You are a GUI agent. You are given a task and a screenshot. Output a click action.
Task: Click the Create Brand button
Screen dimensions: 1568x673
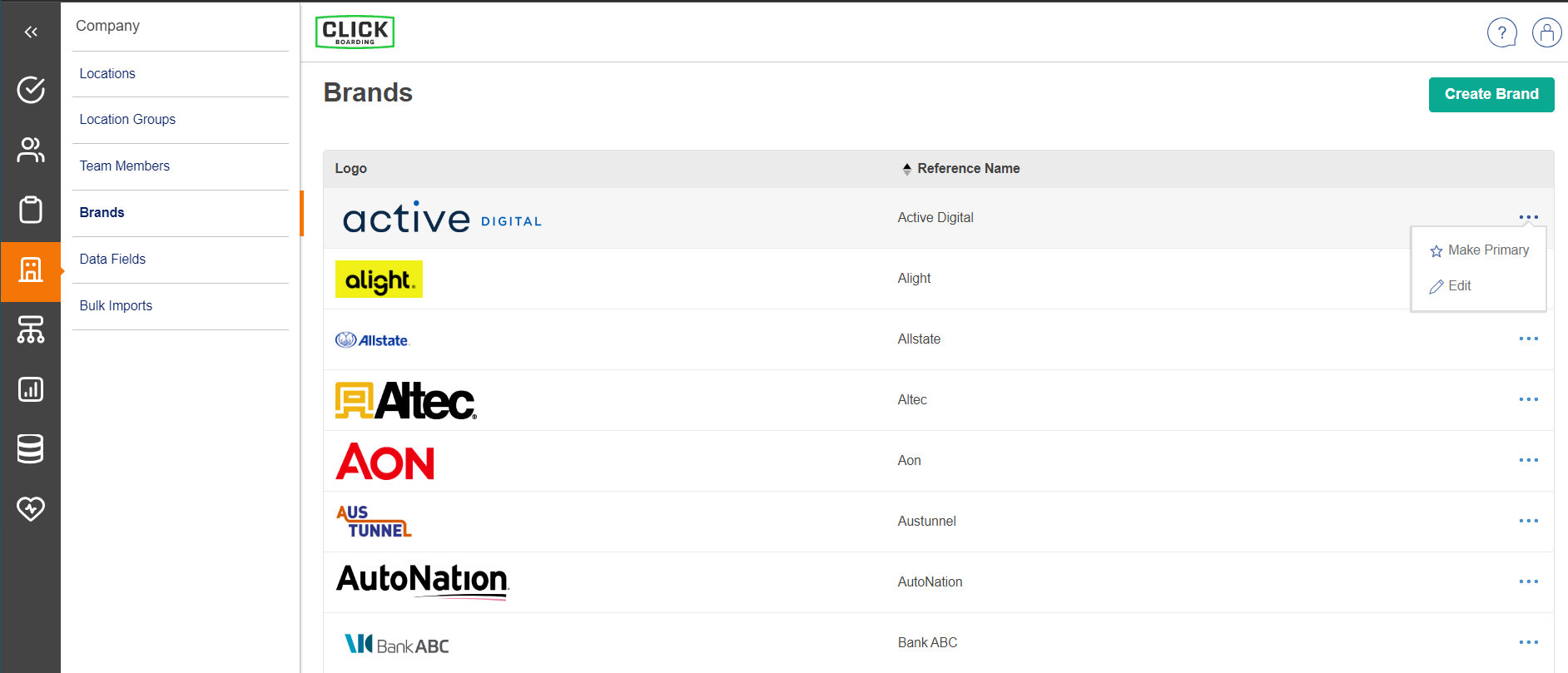click(1491, 94)
